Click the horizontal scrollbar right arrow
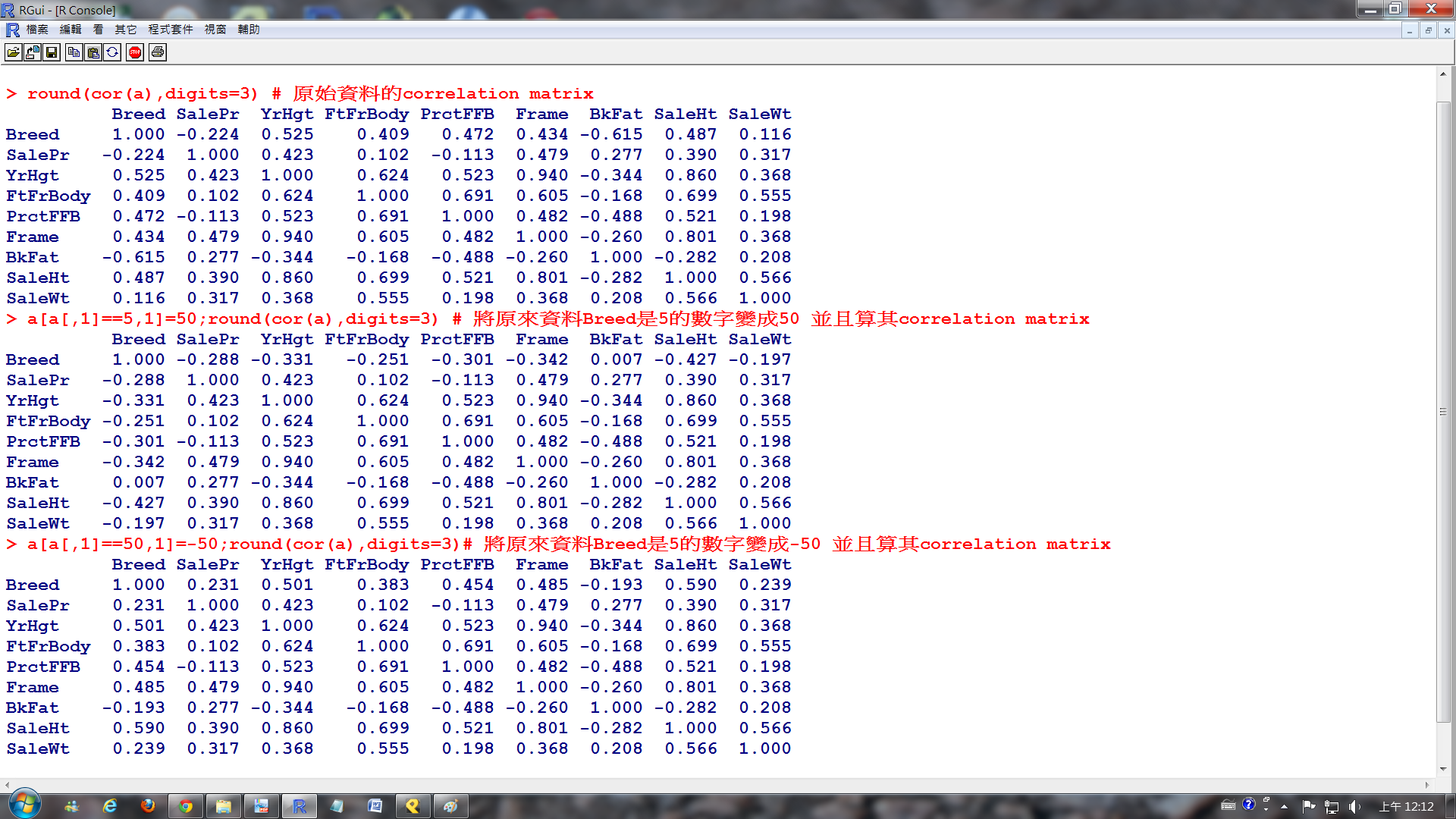 point(1427,785)
